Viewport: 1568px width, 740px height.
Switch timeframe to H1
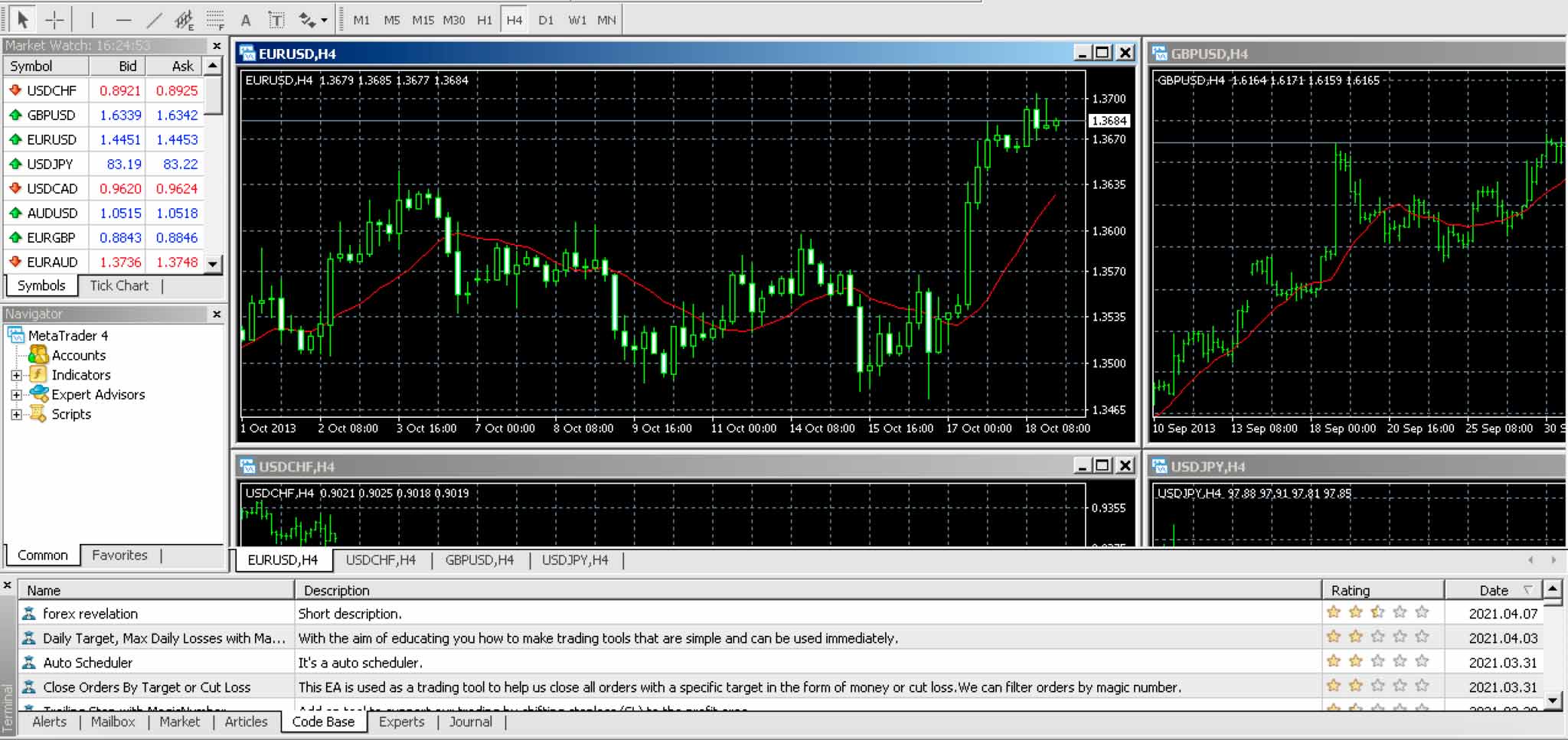(485, 20)
